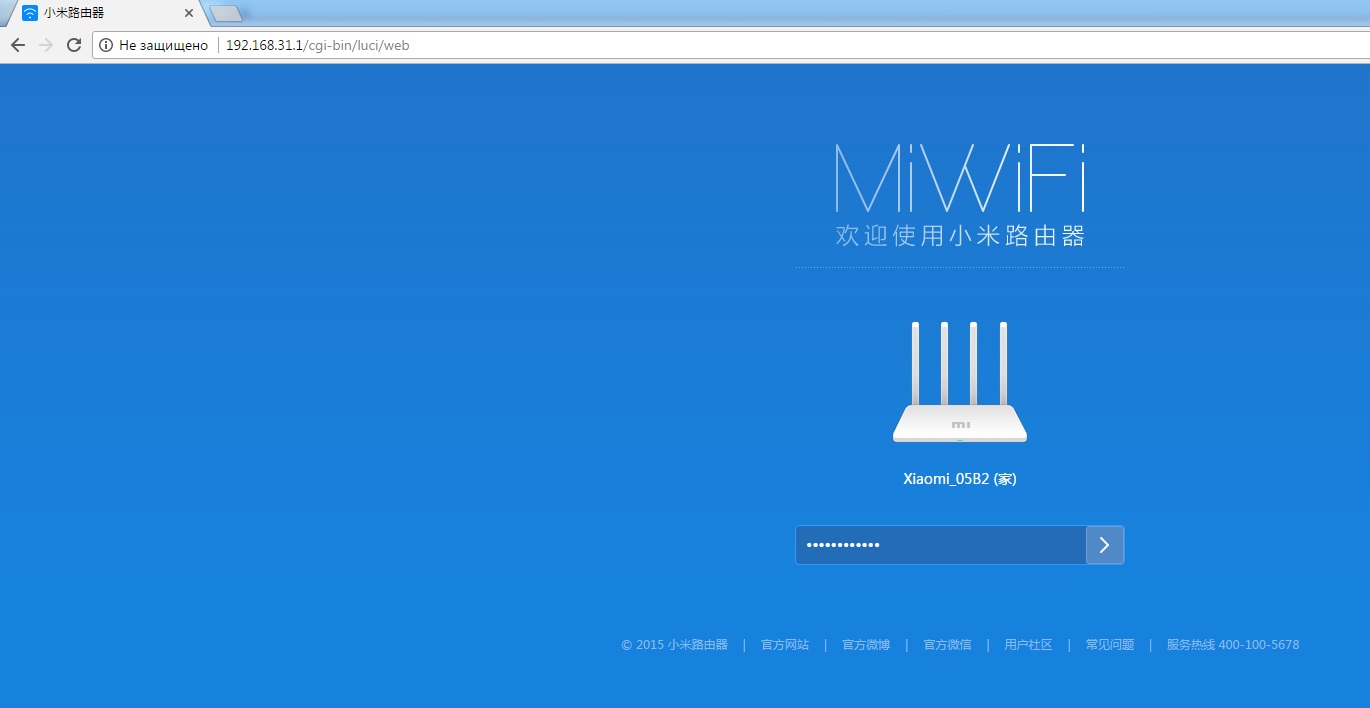Reload the page with the refresh icon
Image resolution: width=1370 pixels, height=708 pixels.
click(x=73, y=45)
